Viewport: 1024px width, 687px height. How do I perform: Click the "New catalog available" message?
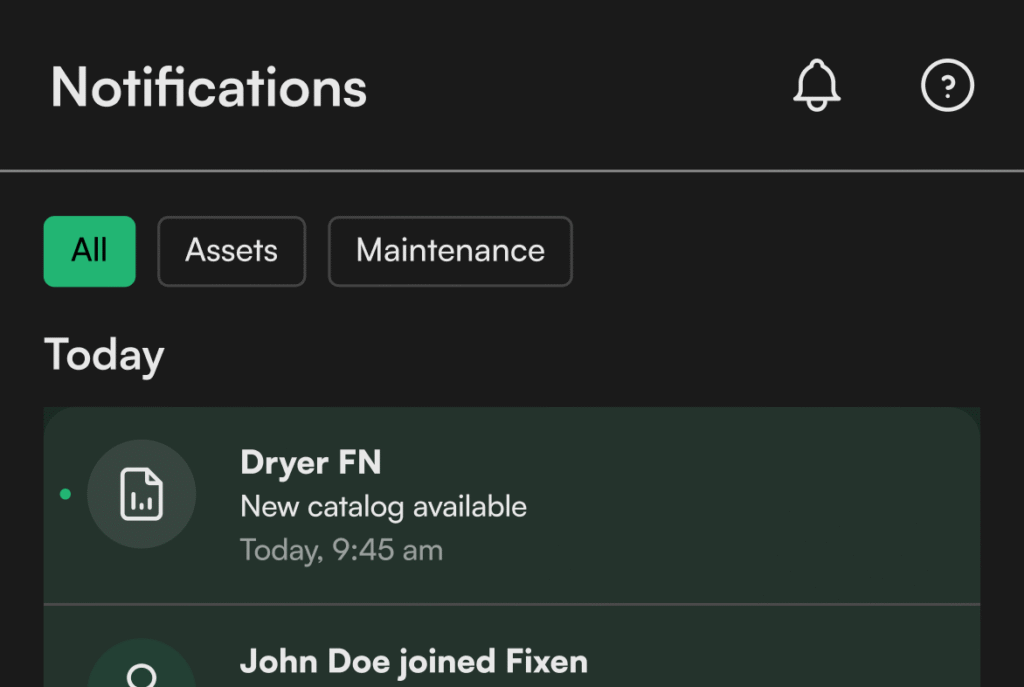click(383, 507)
